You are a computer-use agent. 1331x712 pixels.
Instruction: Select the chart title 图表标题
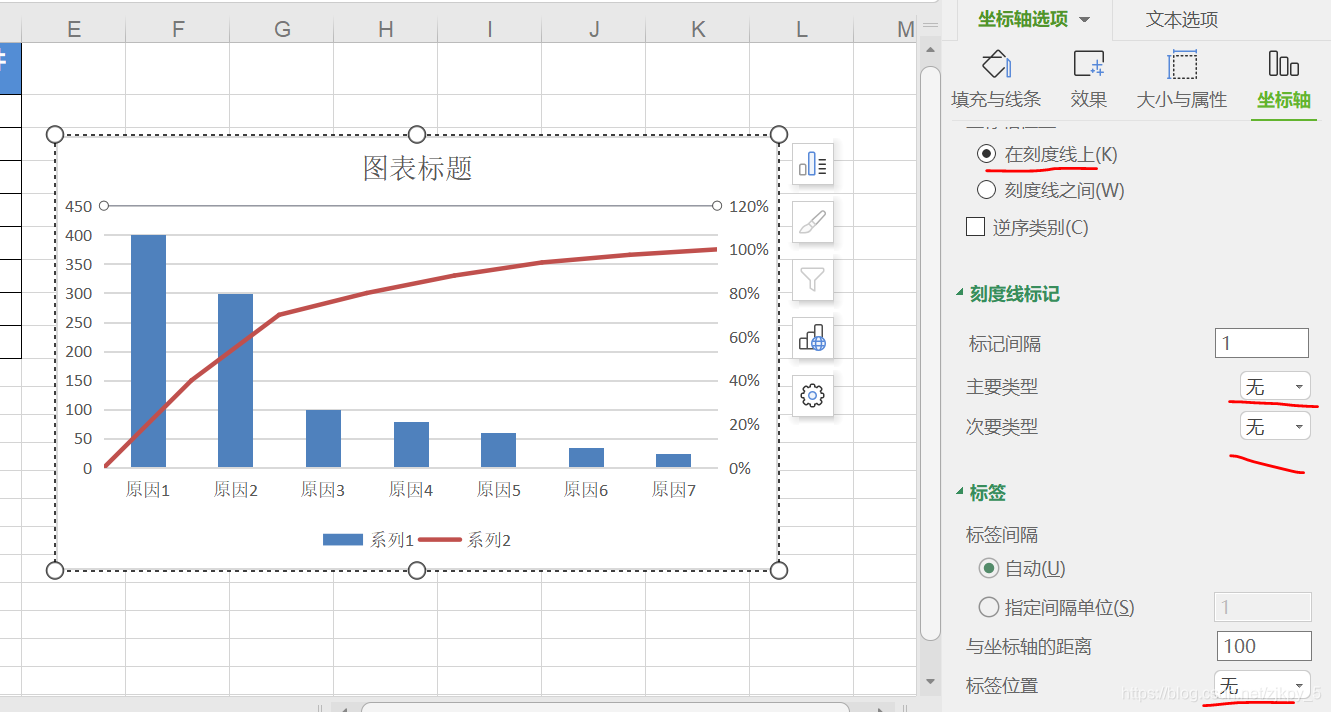[417, 168]
